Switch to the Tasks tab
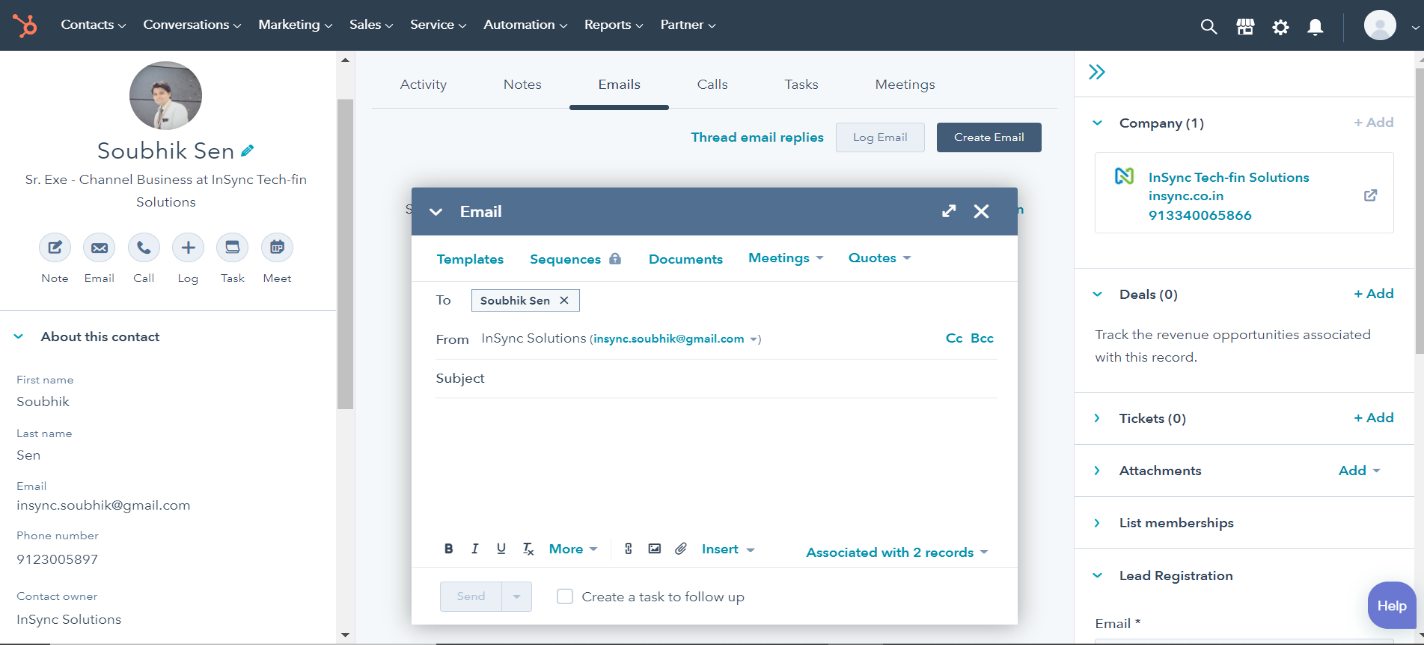The image size is (1424, 645). [x=801, y=85]
